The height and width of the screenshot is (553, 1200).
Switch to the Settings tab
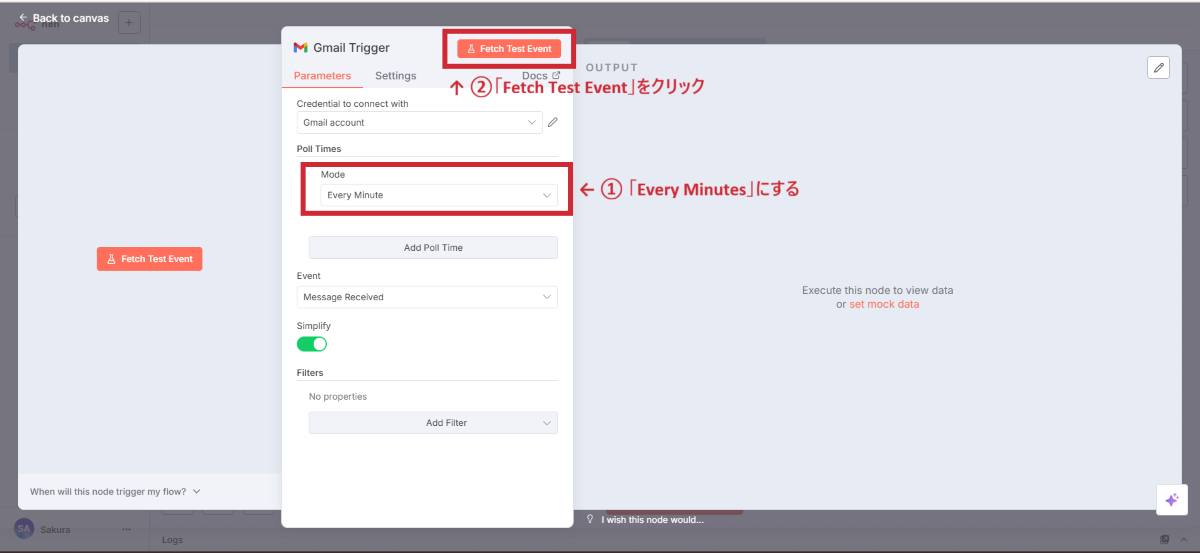[395, 76]
